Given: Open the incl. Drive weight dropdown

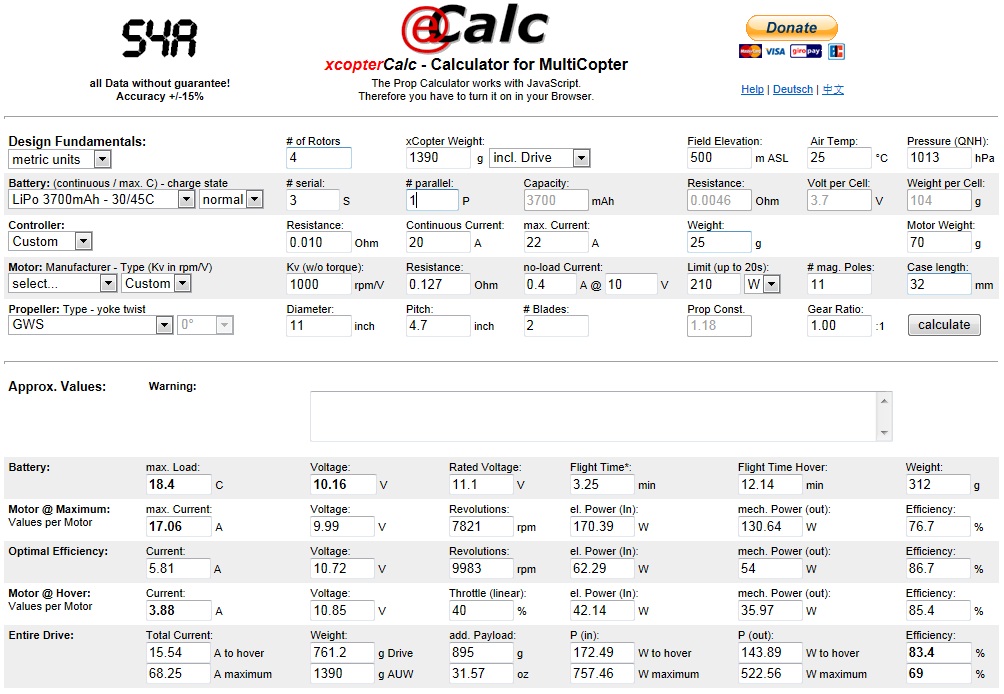Looking at the screenshot, I should 540,158.
